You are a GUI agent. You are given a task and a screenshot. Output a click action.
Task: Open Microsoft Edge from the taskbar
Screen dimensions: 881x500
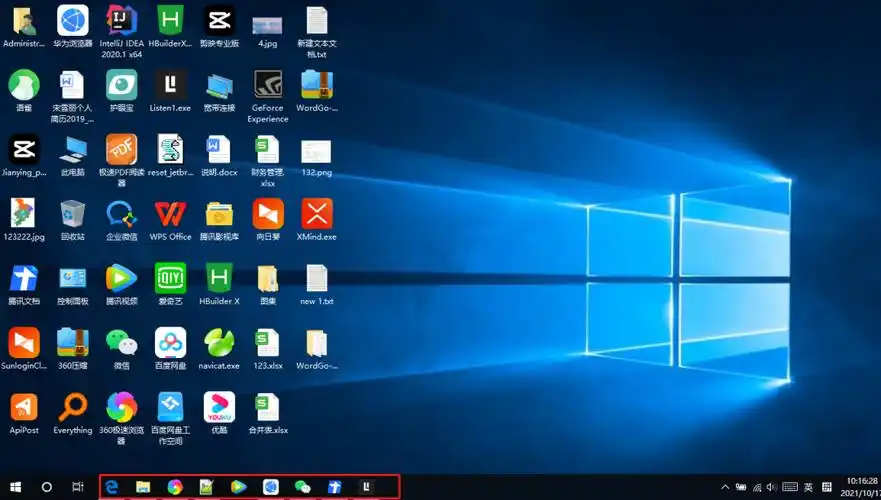112,487
